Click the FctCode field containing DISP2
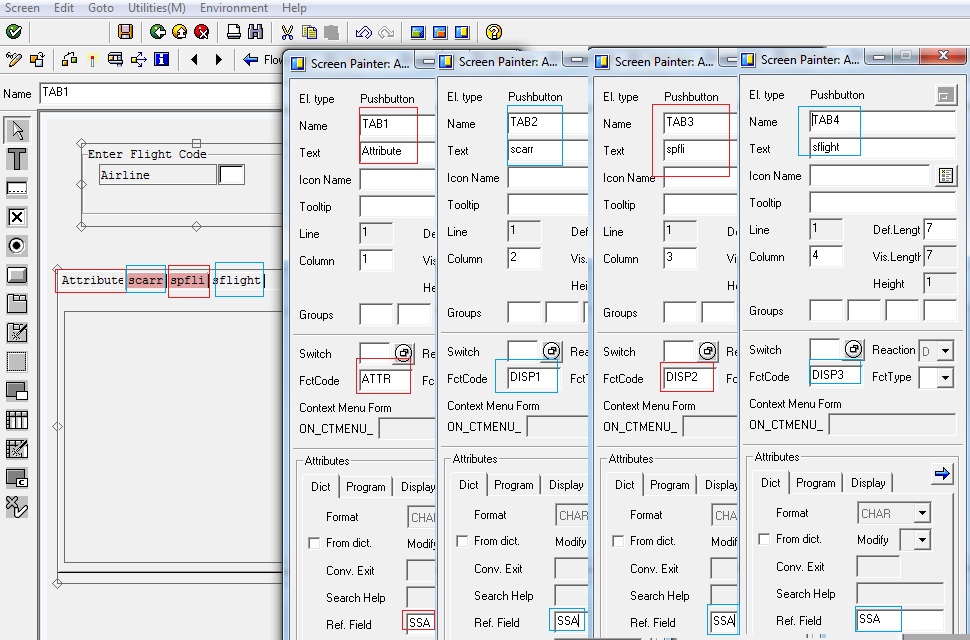Screen dimensions: 970x640 [x=688, y=378]
